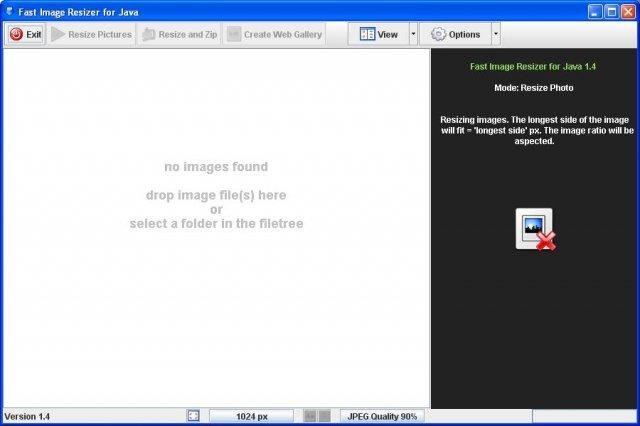
Task: Click the Create Web Gallery icon
Action: 234,34
